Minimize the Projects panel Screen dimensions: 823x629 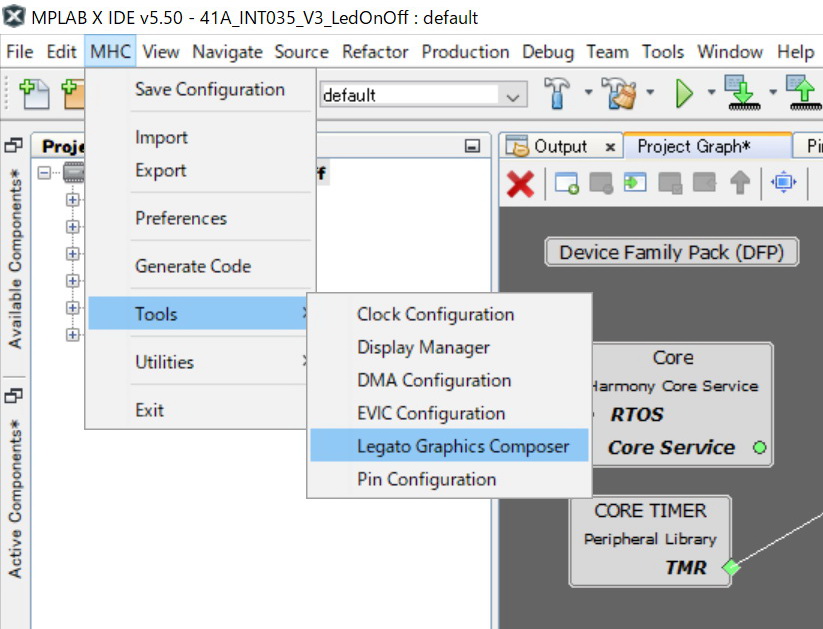473,146
